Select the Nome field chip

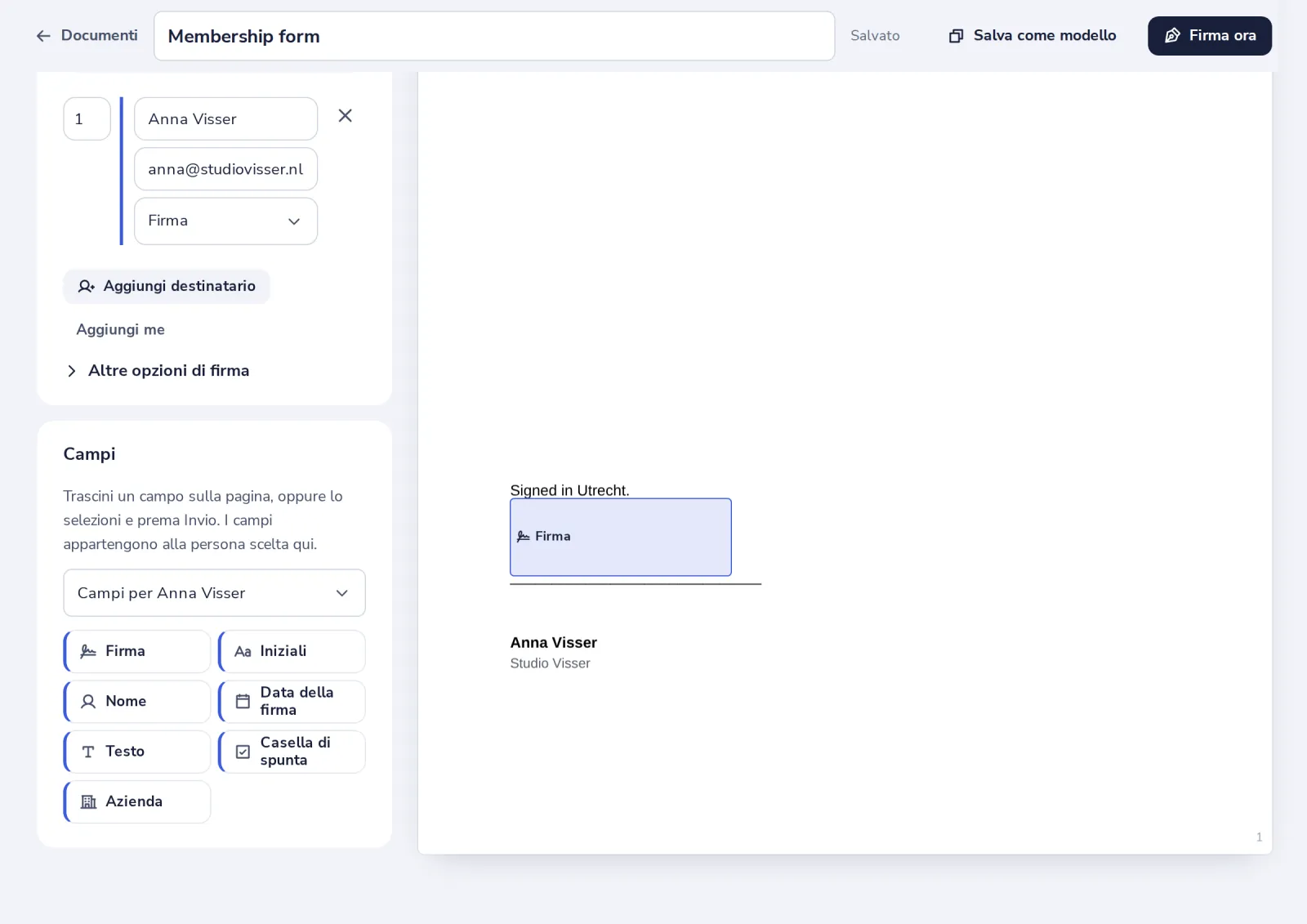pos(137,701)
